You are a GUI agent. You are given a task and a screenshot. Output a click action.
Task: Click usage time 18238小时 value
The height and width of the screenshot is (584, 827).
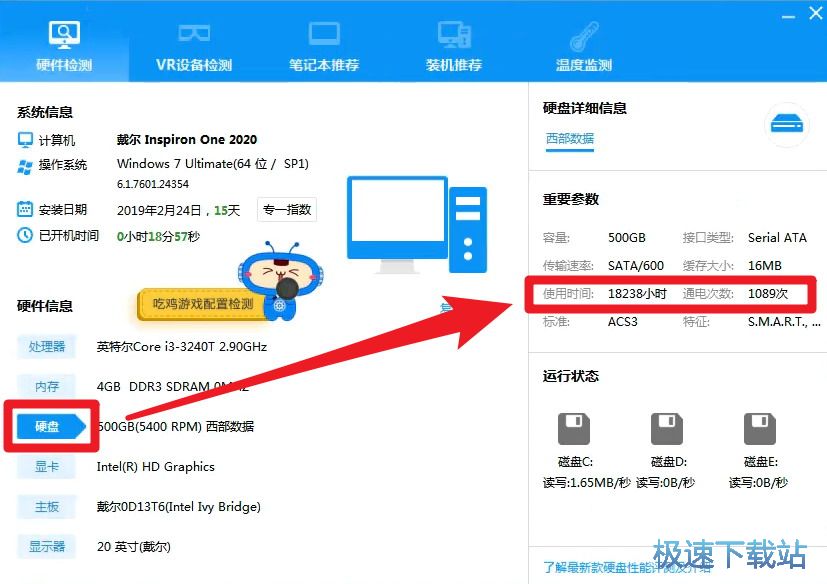click(x=637, y=294)
